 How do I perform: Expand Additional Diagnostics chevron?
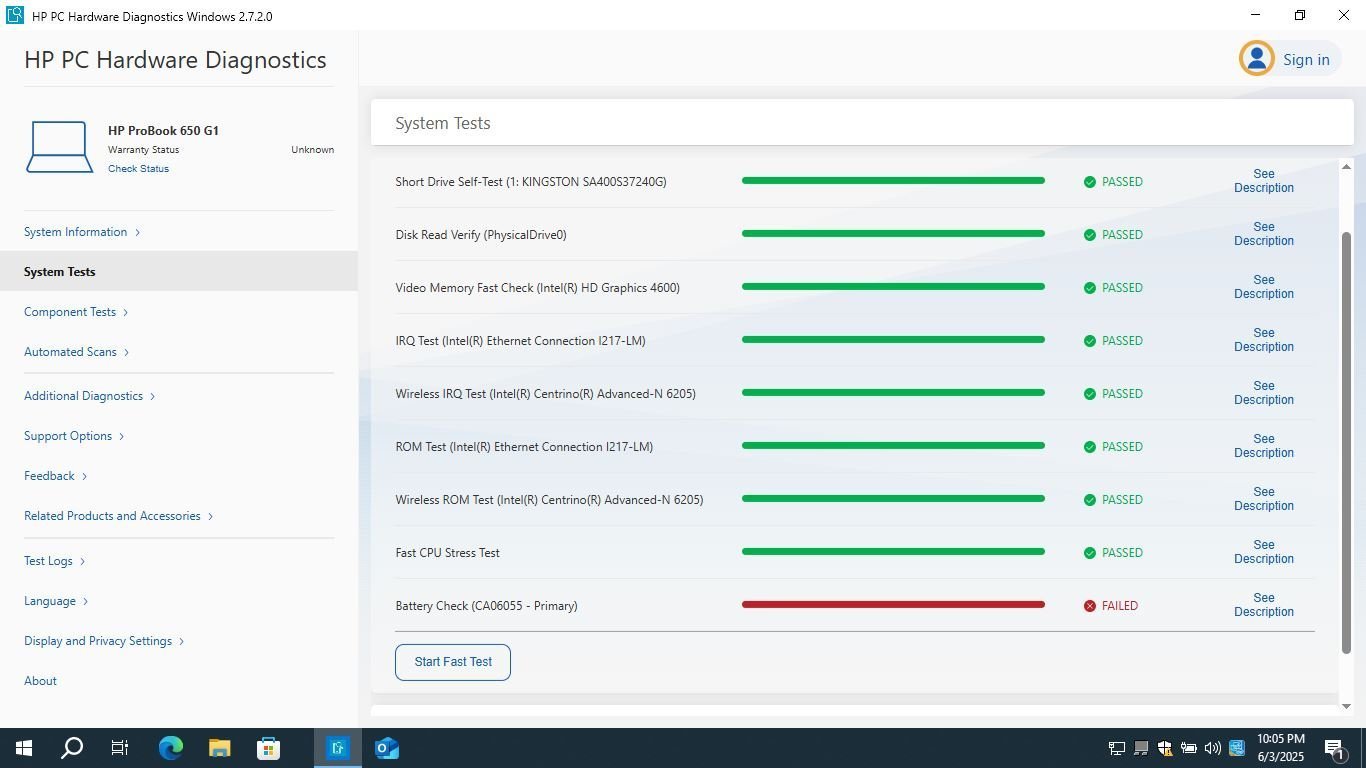tap(152, 396)
